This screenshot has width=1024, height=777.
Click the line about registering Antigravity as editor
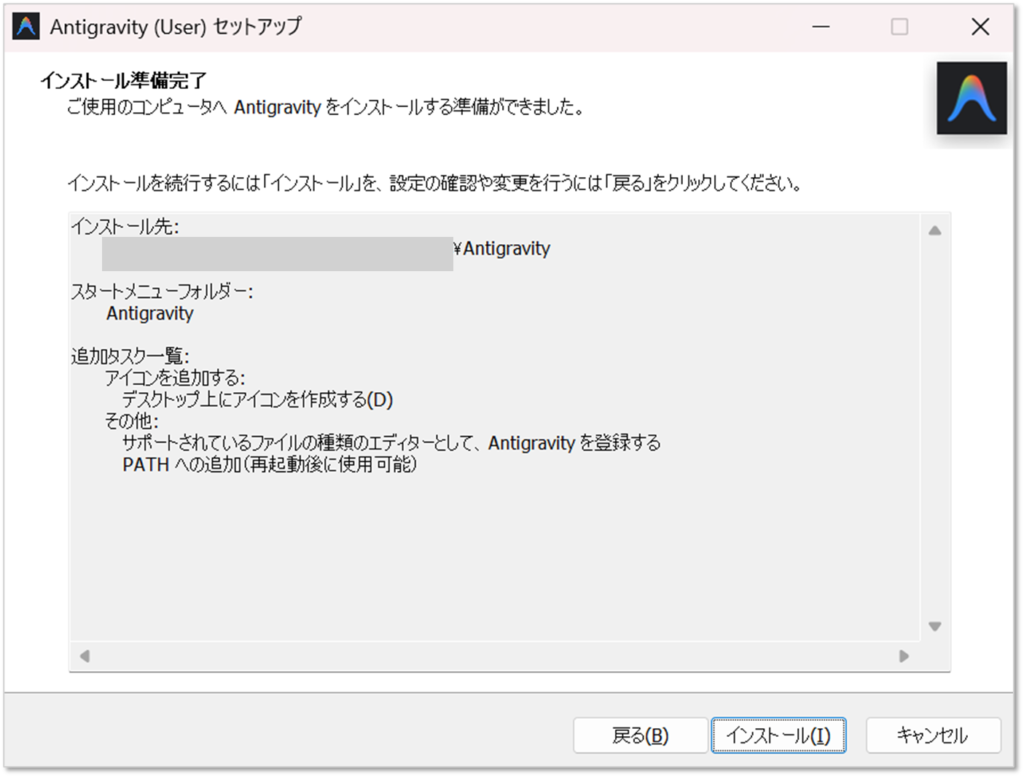point(391,443)
